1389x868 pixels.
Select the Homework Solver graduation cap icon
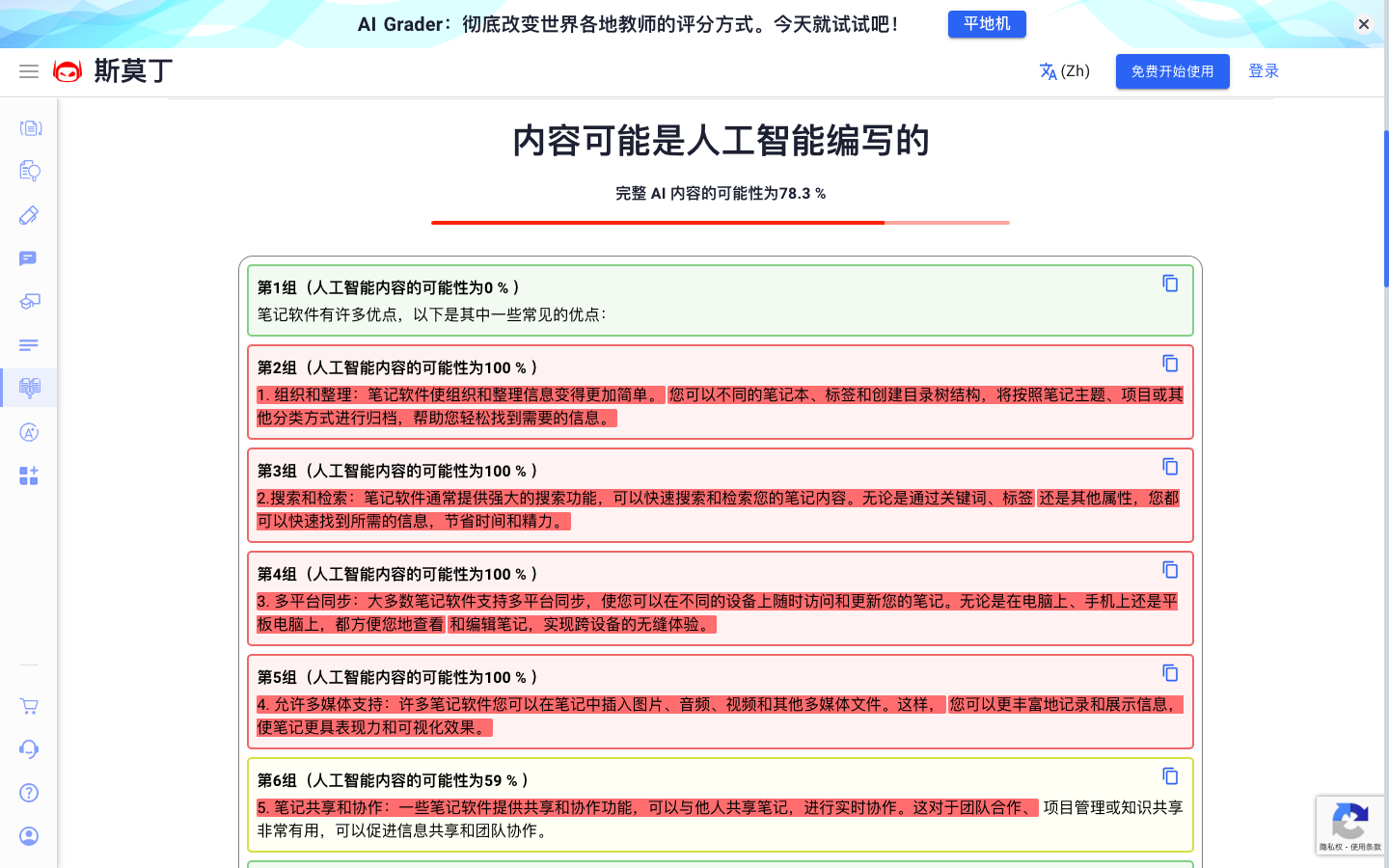tap(29, 300)
